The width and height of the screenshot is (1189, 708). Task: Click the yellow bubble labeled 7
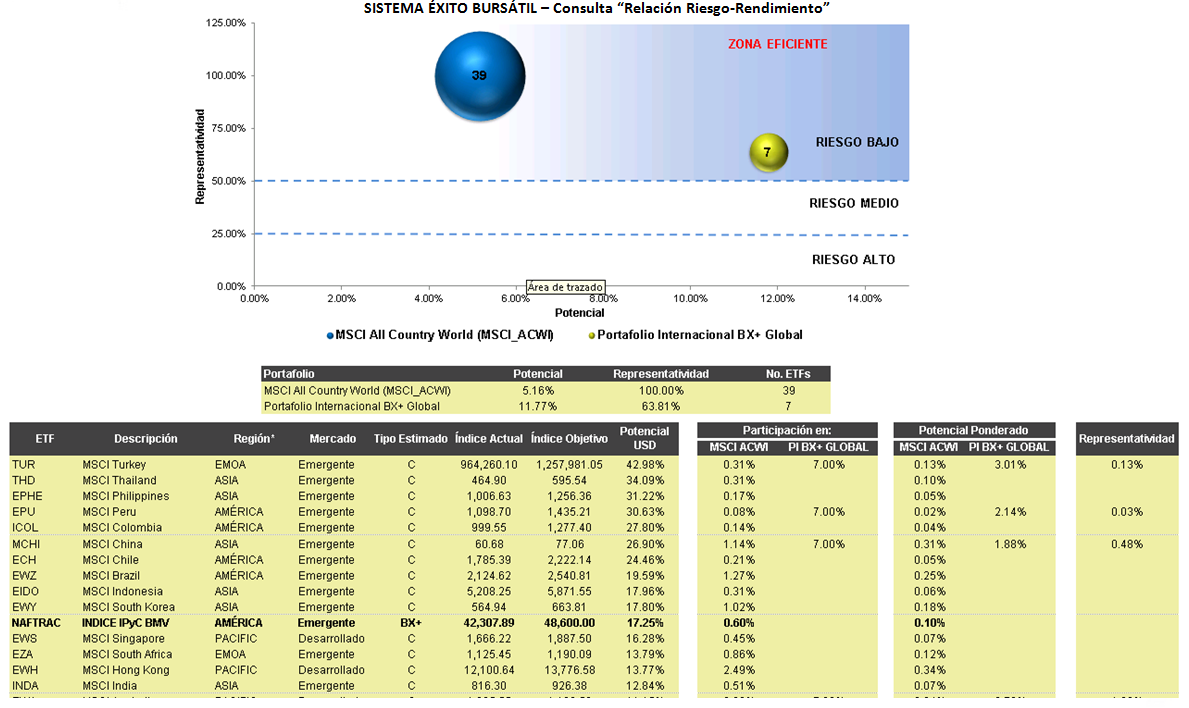click(768, 152)
